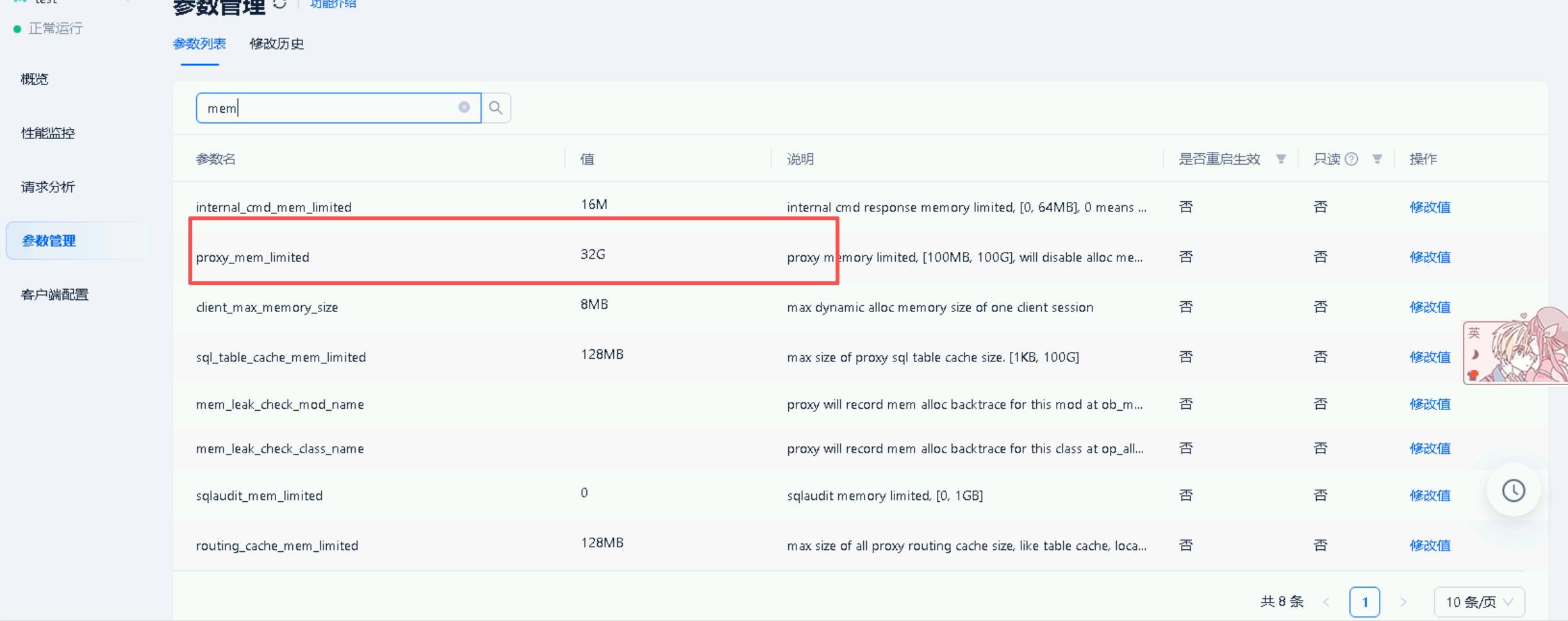Viewport: 1568px width, 621px height.
Task: Click the search magnifier icon button
Action: (x=495, y=108)
